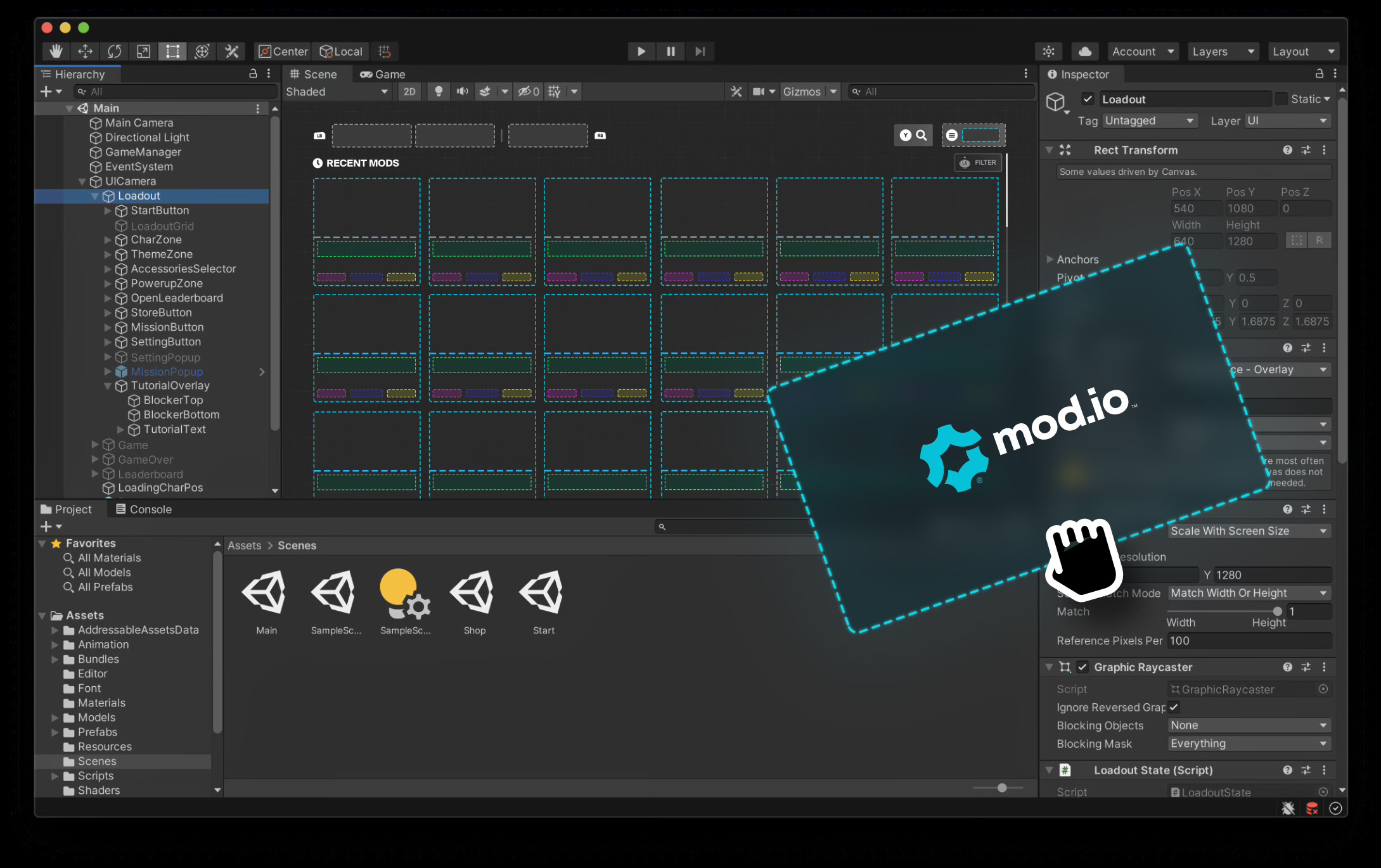Open the Shaded draw mode dropdown
The height and width of the screenshot is (868, 1381).
tap(337, 91)
